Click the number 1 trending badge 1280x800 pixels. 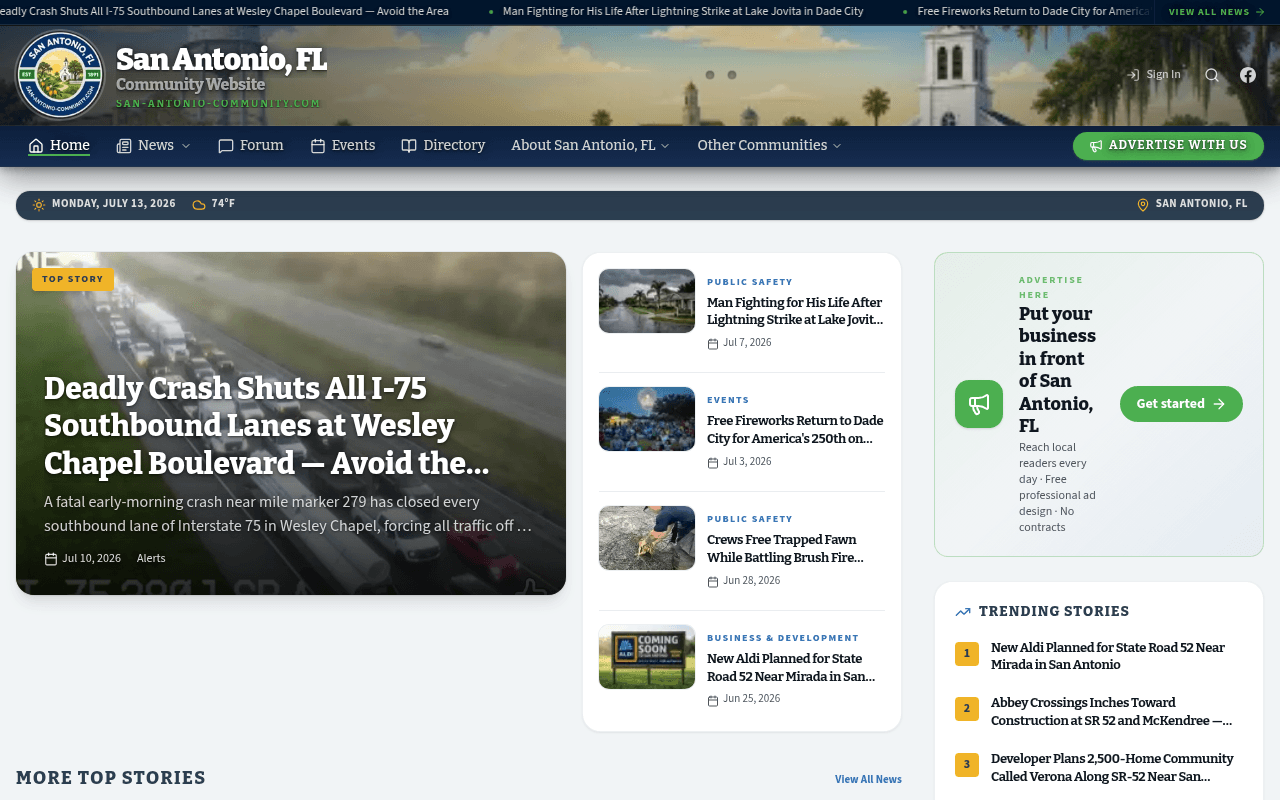(x=967, y=654)
